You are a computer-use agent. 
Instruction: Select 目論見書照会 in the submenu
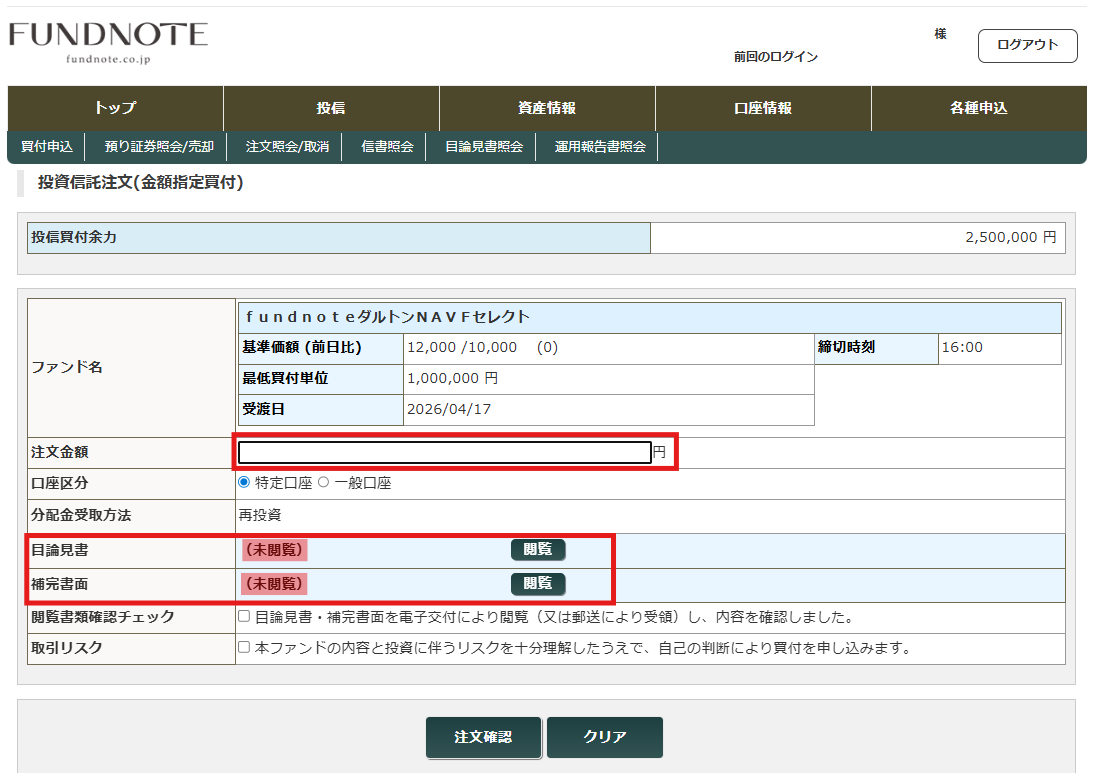(x=484, y=147)
